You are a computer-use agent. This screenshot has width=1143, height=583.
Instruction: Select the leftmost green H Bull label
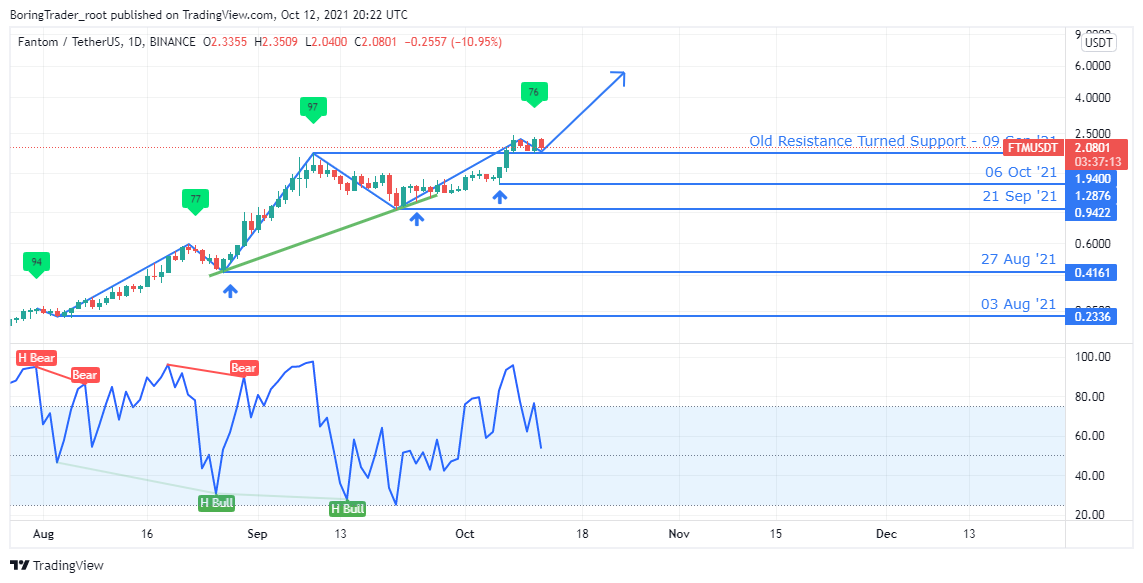coord(216,503)
